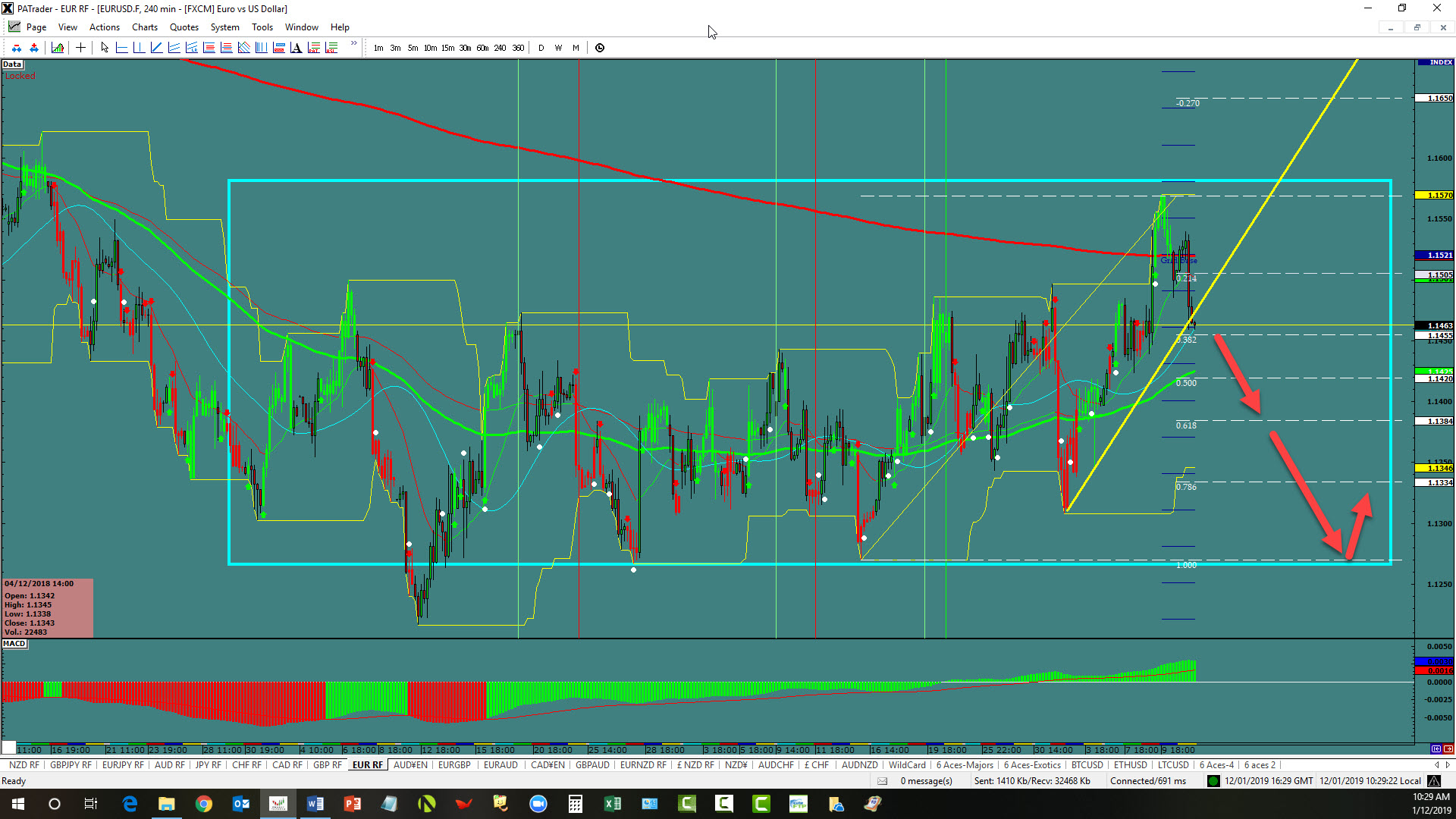Screen dimensions: 1456x819
Task: Switch to the BTCUSD tab
Action: tap(1087, 765)
